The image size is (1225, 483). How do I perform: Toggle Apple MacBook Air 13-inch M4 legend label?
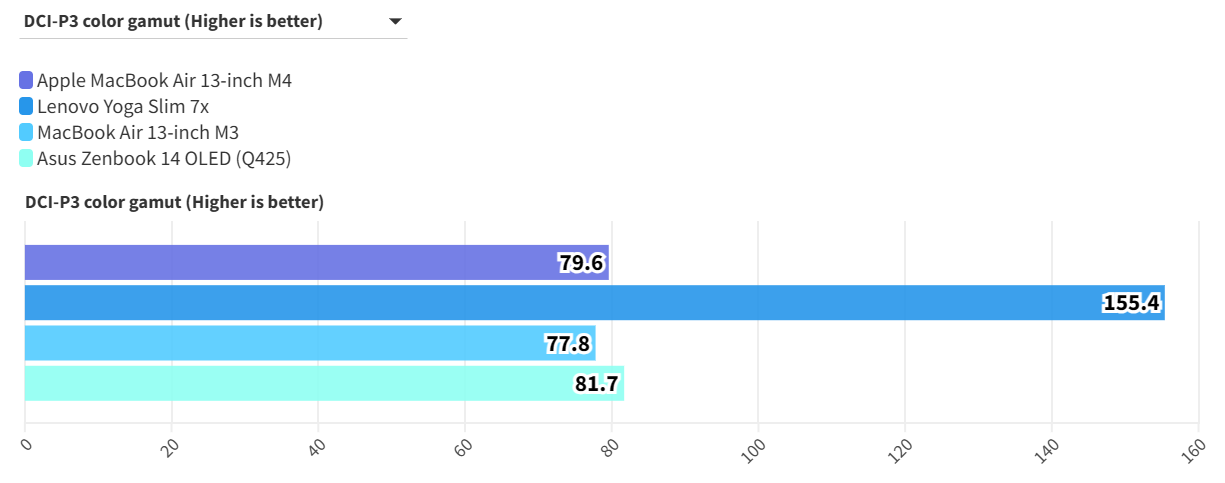[x=164, y=80]
